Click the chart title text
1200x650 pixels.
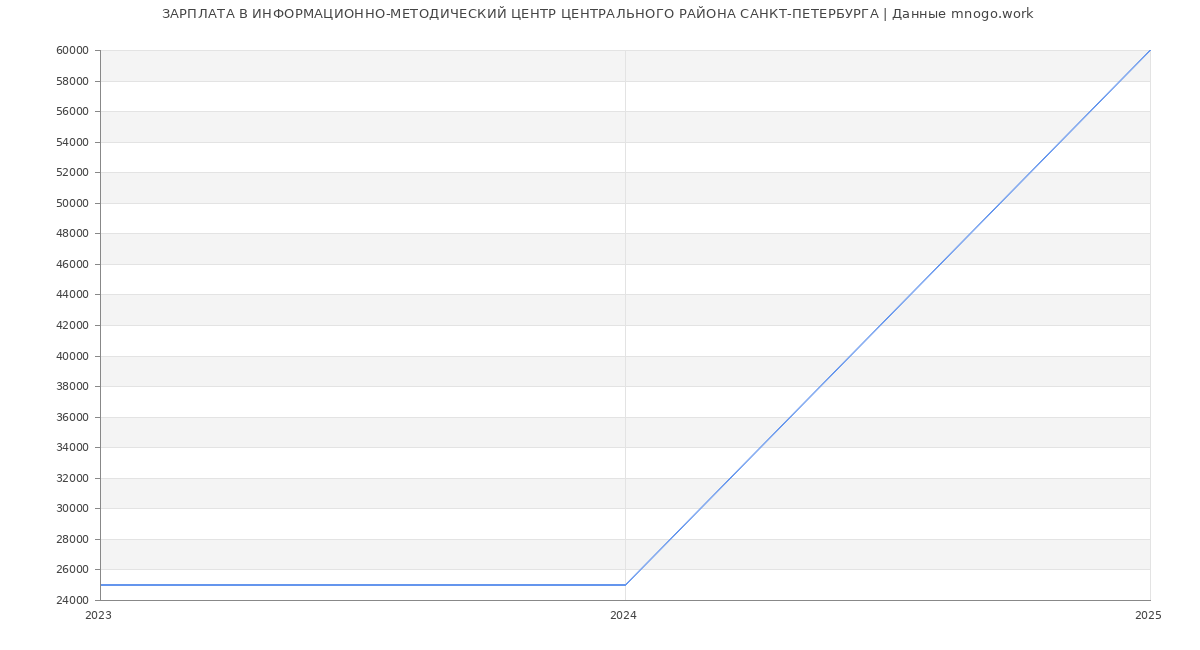[597, 14]
